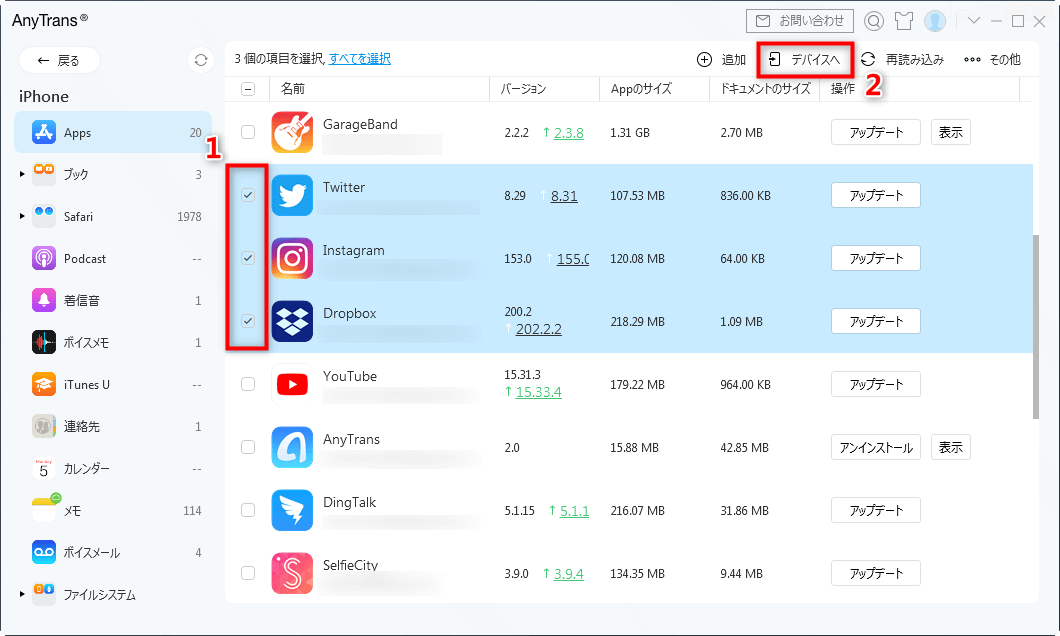Update YouTube with アップデート button
This screenshot has height=636, width=1060.
point(875,384)
